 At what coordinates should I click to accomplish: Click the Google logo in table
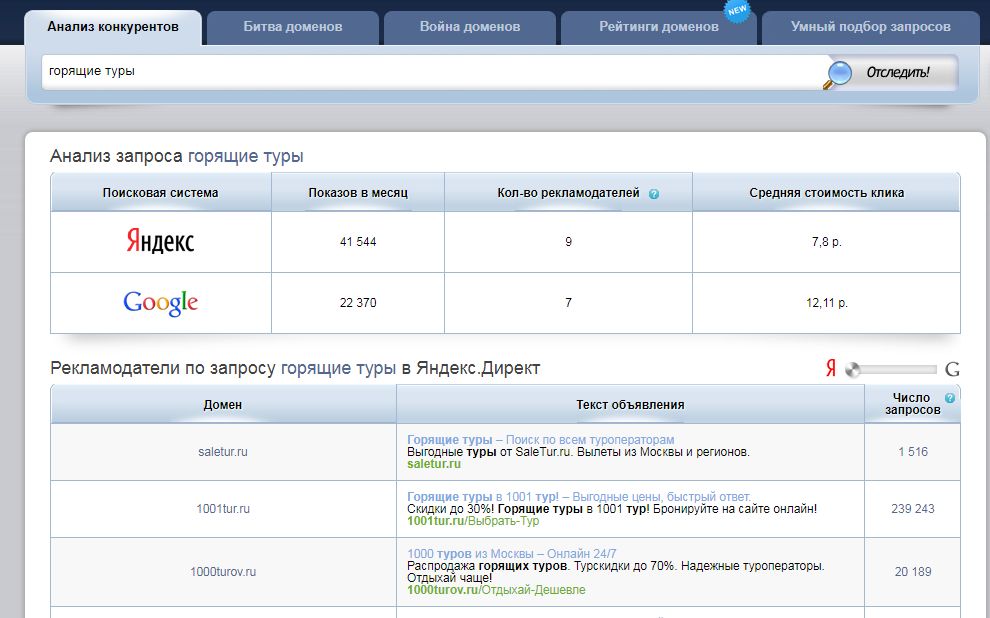pyautogui.click(x=160, y=303)
